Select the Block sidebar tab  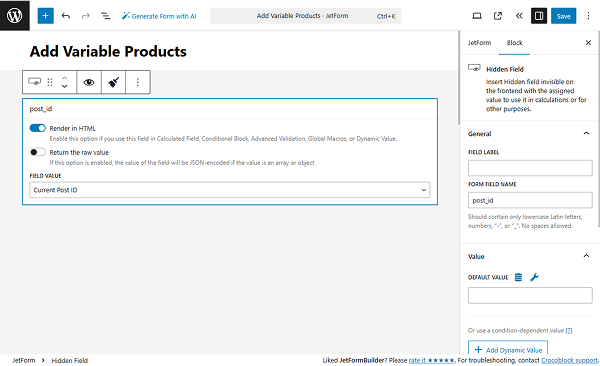tap(514, 42)
